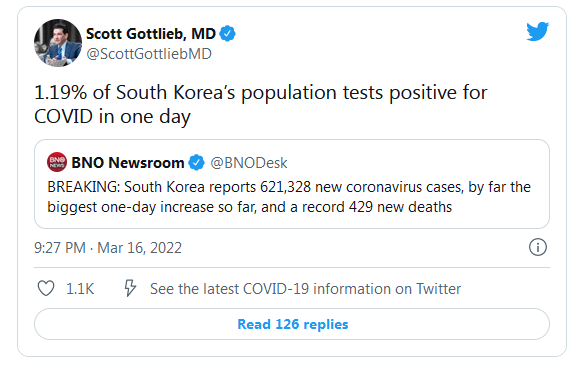The height and width of the screenshot is (369, 576).
Task: Click the Twitter bird logo
Action: click(537, 31)
